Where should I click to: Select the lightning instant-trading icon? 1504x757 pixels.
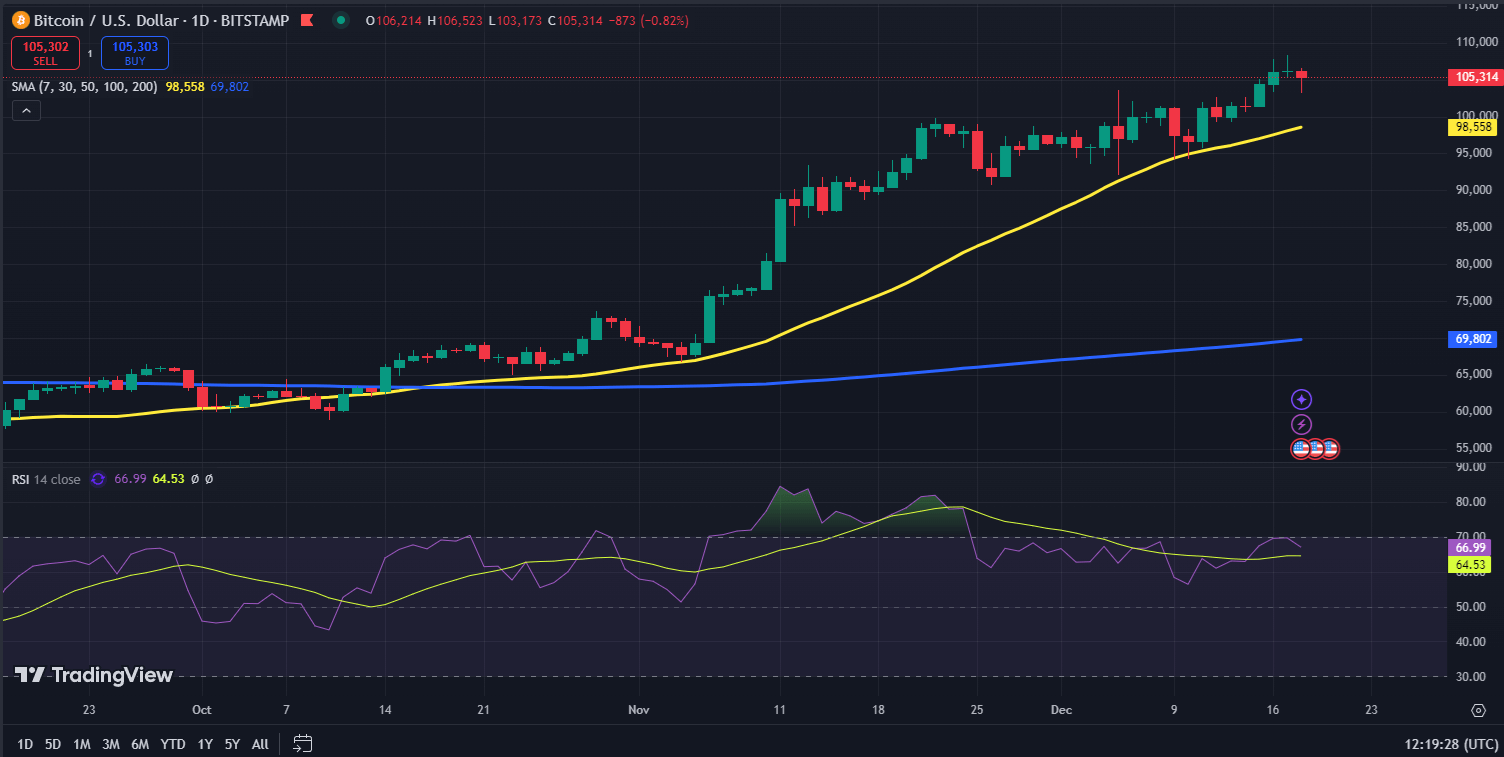click(1301, 424)
